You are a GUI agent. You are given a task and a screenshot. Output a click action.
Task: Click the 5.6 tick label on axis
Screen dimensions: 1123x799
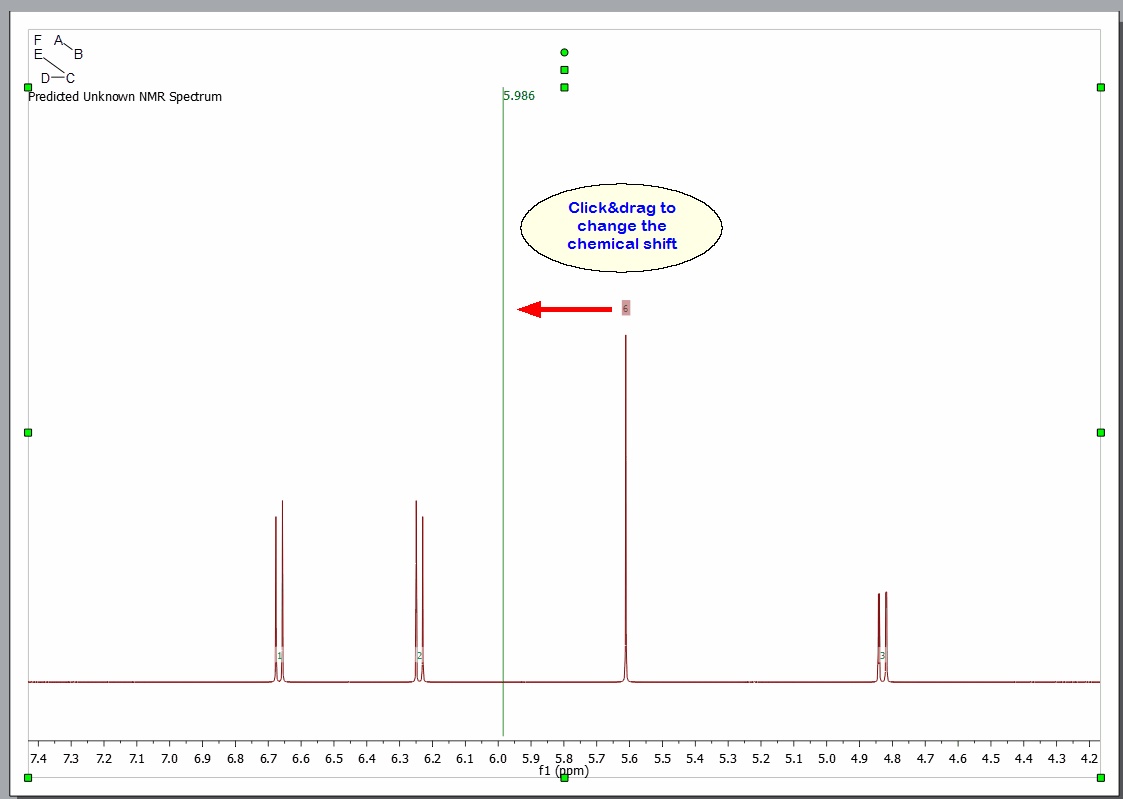click(x=630, y=757)
